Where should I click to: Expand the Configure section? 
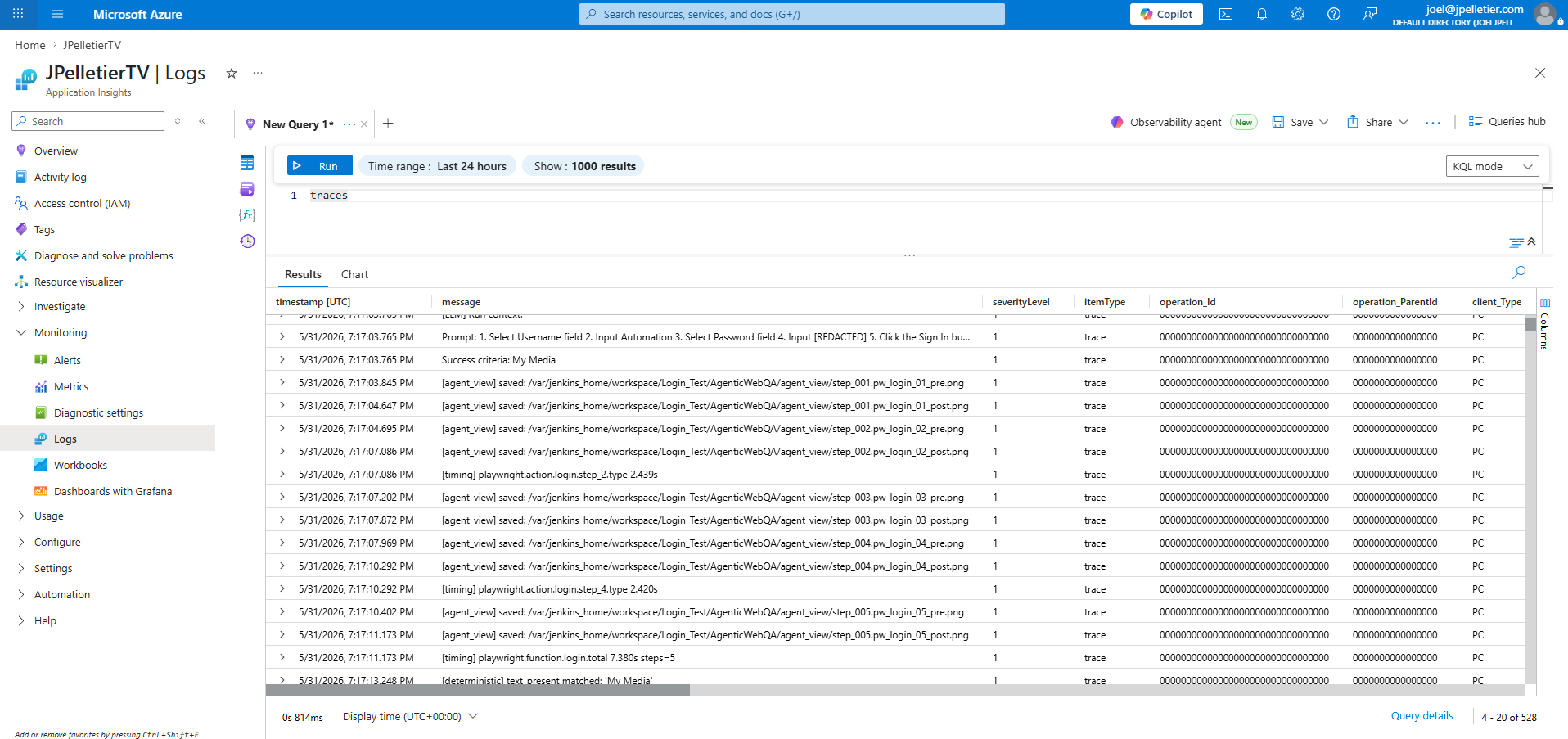pyautogui.click(x=21, y=542)
